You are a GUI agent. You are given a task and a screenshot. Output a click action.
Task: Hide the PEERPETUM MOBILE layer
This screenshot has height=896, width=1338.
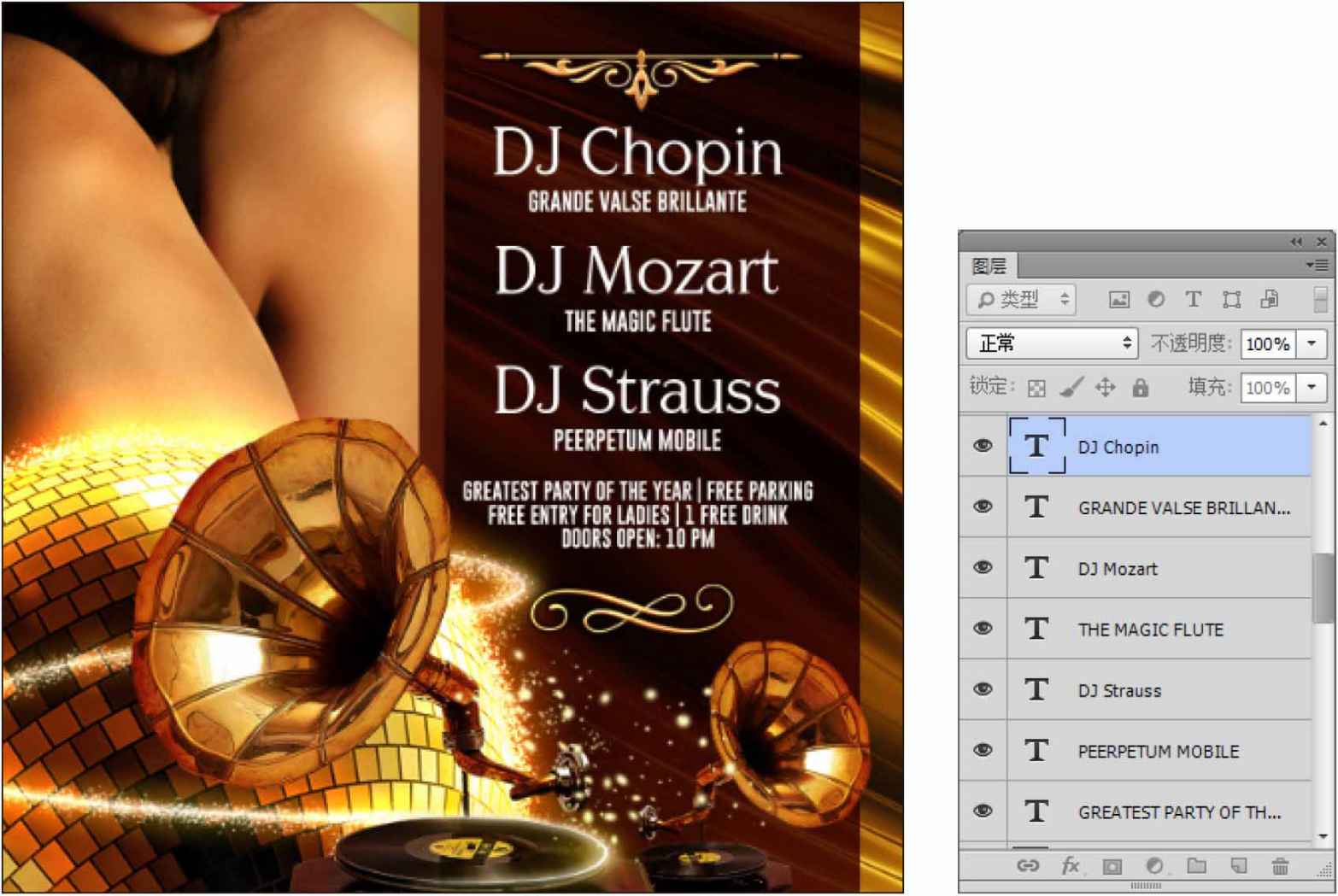pos(983,750)
